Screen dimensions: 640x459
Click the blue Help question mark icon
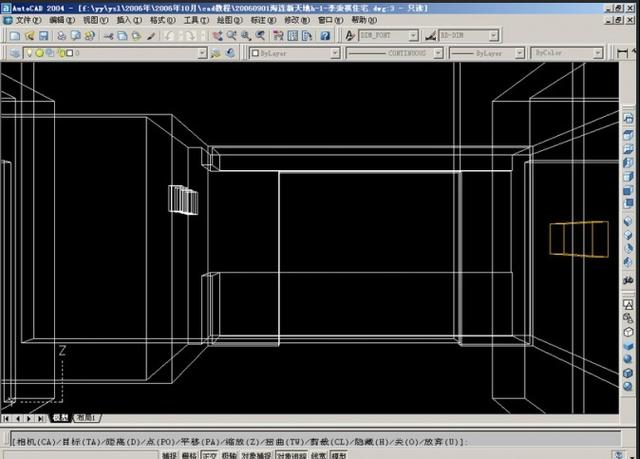click(325, 36)
